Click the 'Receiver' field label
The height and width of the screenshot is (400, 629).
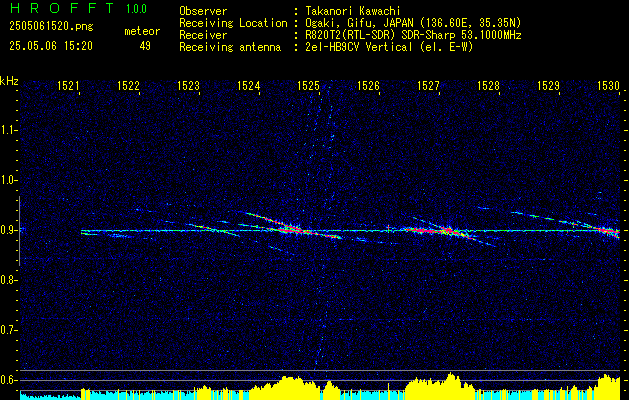(x=203, y=35)
